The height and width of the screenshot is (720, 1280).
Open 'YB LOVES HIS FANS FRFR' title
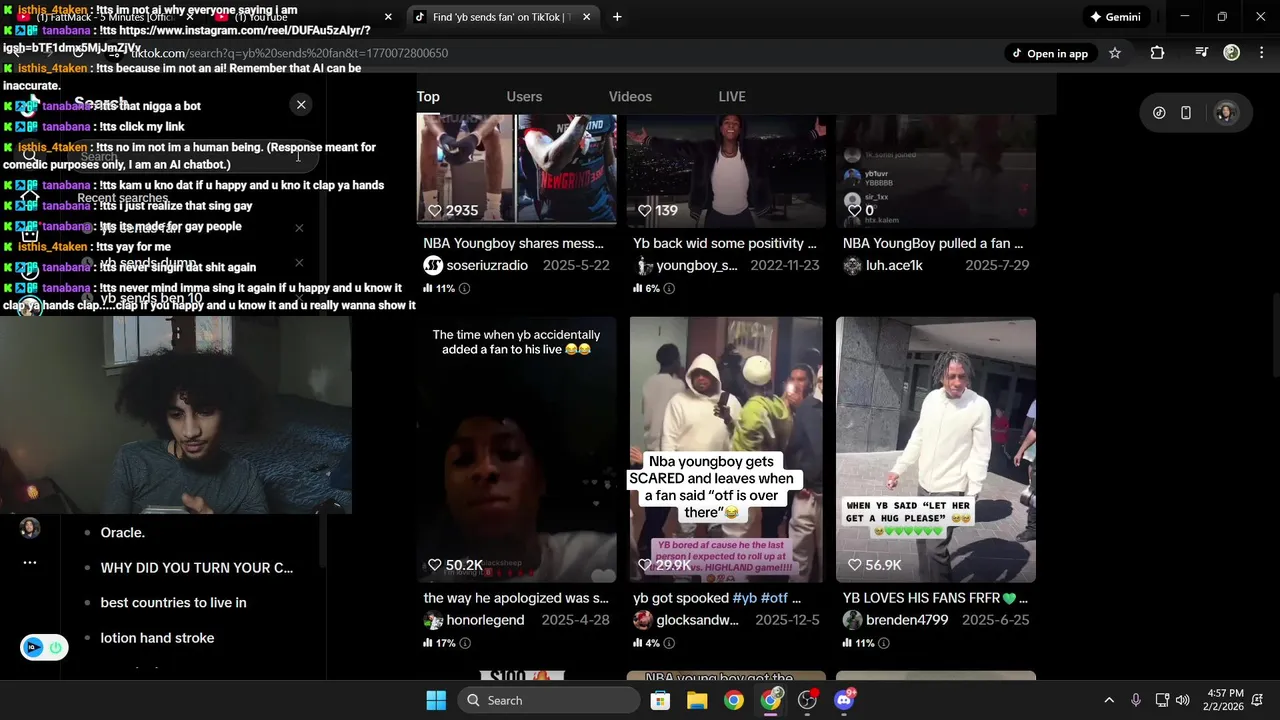pos(935,598)
